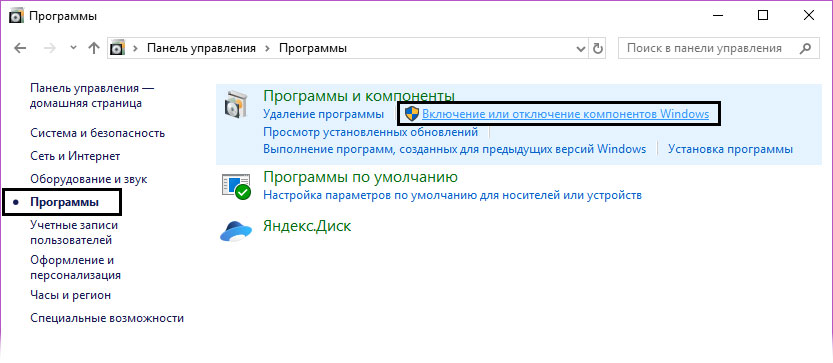Open Включение или отключение компонентов Windows
Image resolution: width=833 pixels, height=363 pixels.
565,114
